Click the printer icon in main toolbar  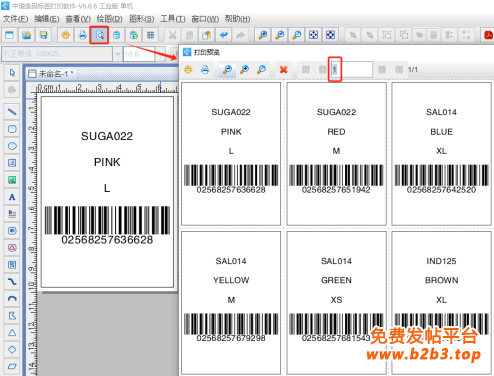82,35
